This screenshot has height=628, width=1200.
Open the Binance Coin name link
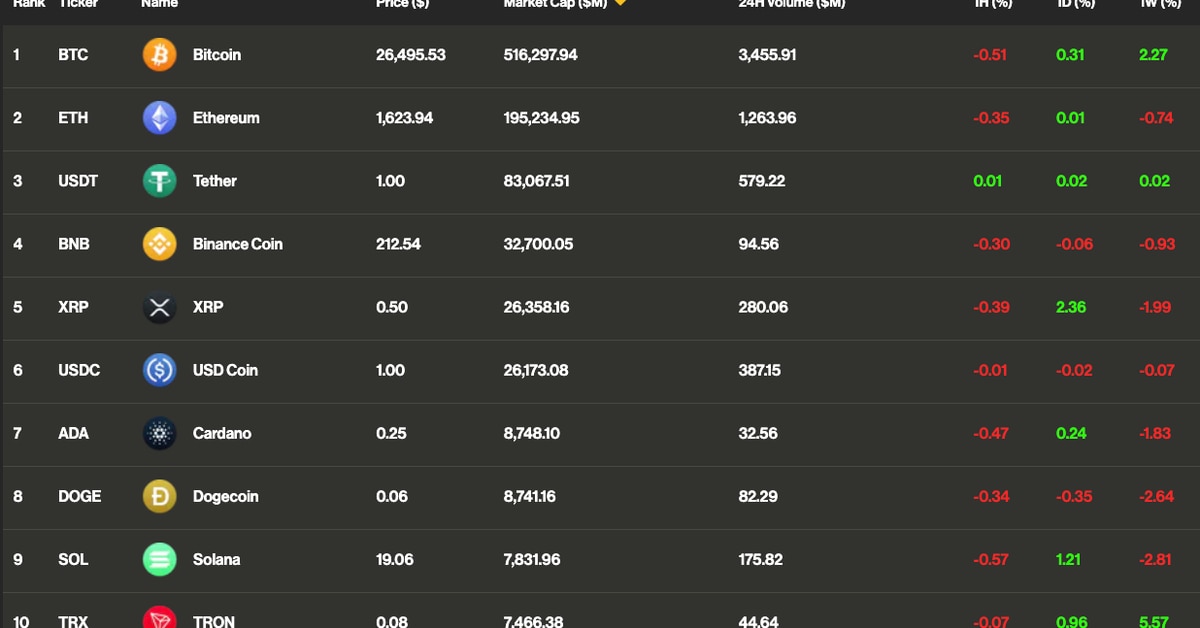point(237,244)
